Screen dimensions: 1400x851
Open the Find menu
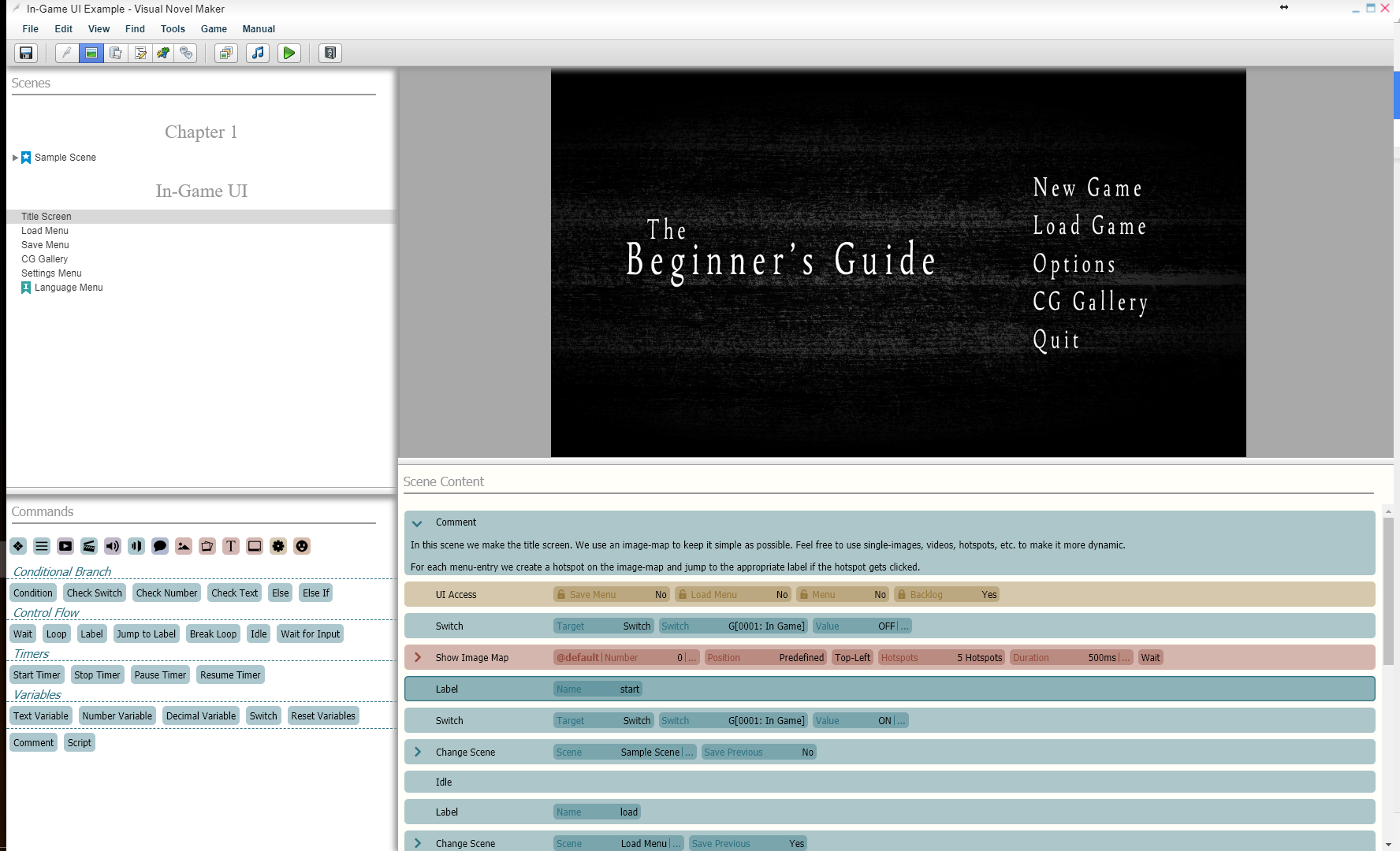tap(135, 29)
